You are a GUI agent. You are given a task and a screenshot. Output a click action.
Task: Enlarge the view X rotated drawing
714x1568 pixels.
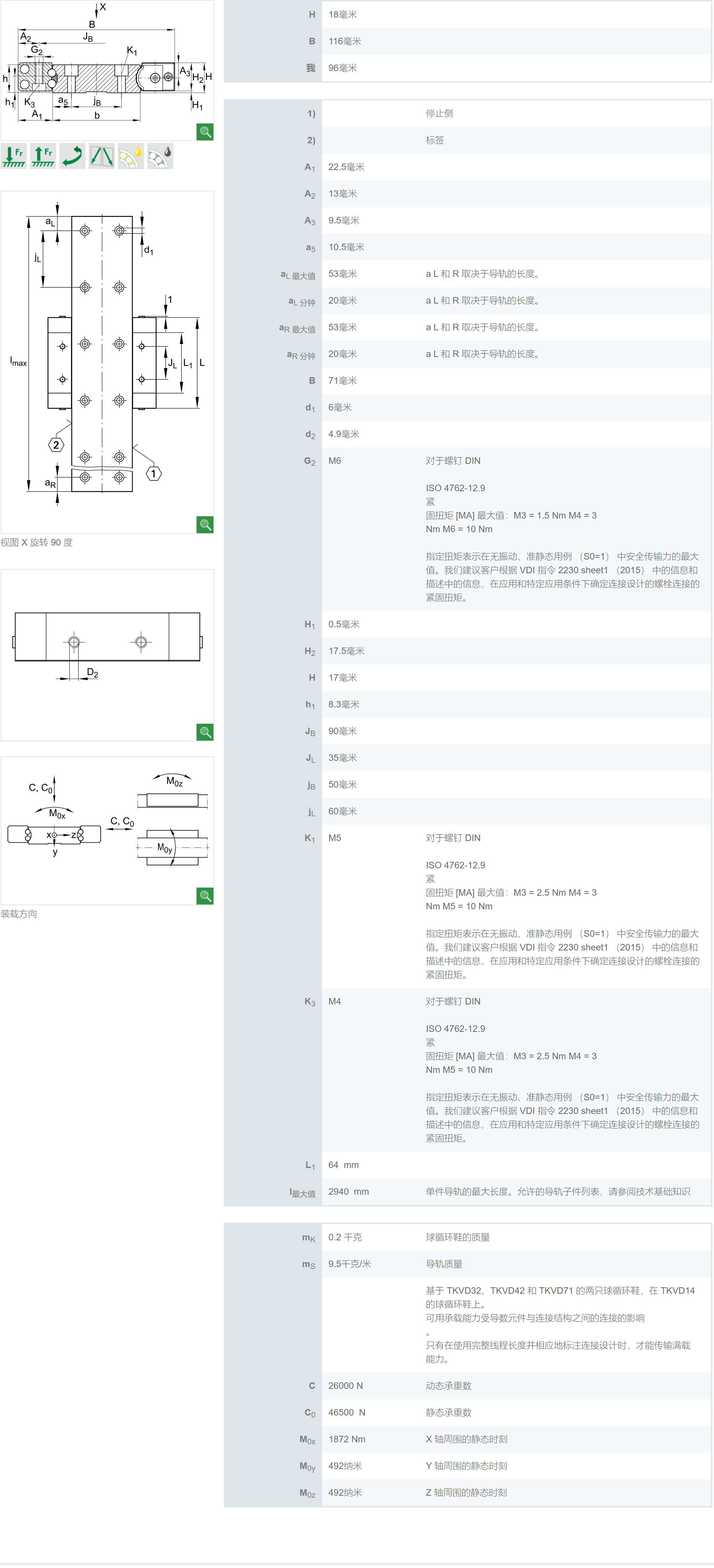[205, 525]
